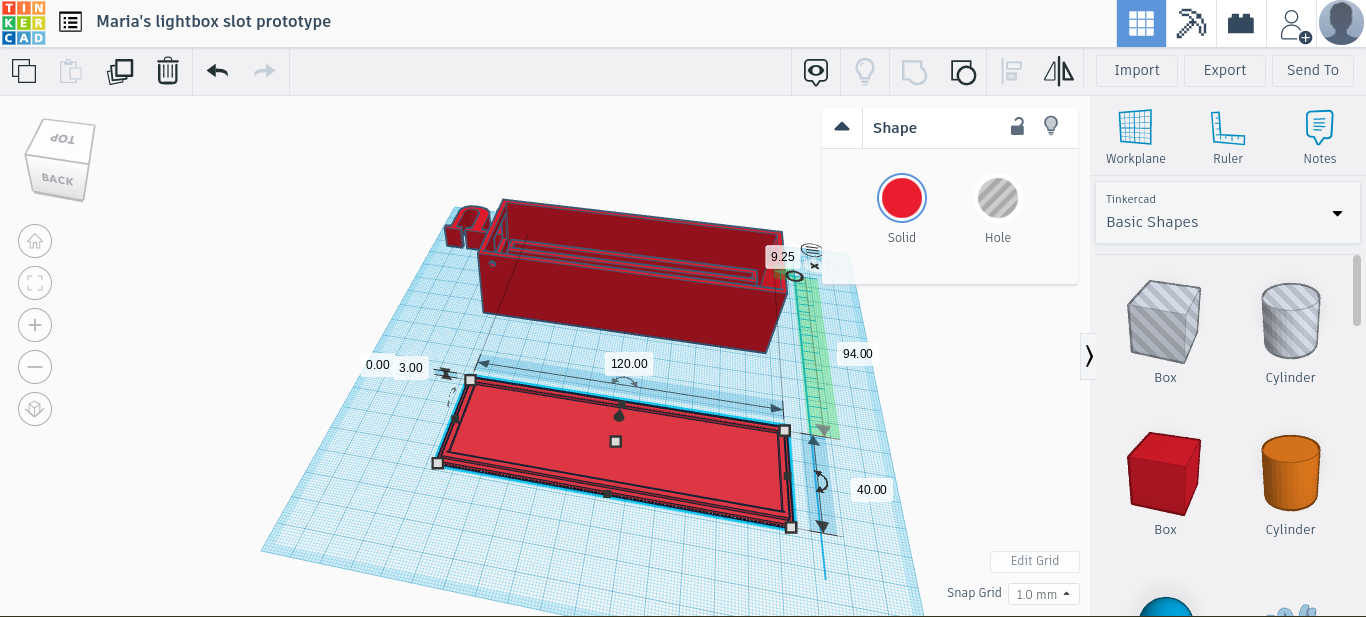Toggle shape visibility lightbulb in inspector
Screen dimensions: 1366x617
1051,126
